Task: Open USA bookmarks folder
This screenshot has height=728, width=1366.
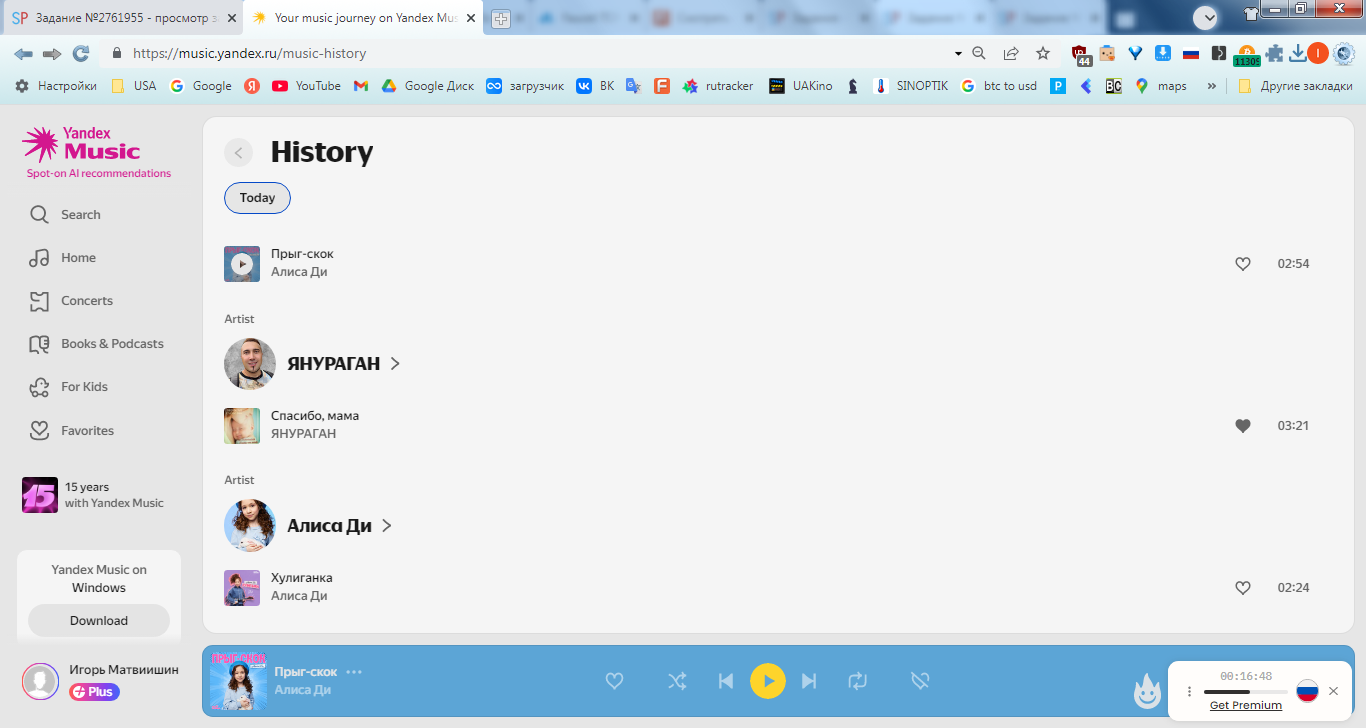Action: (134, 86)
